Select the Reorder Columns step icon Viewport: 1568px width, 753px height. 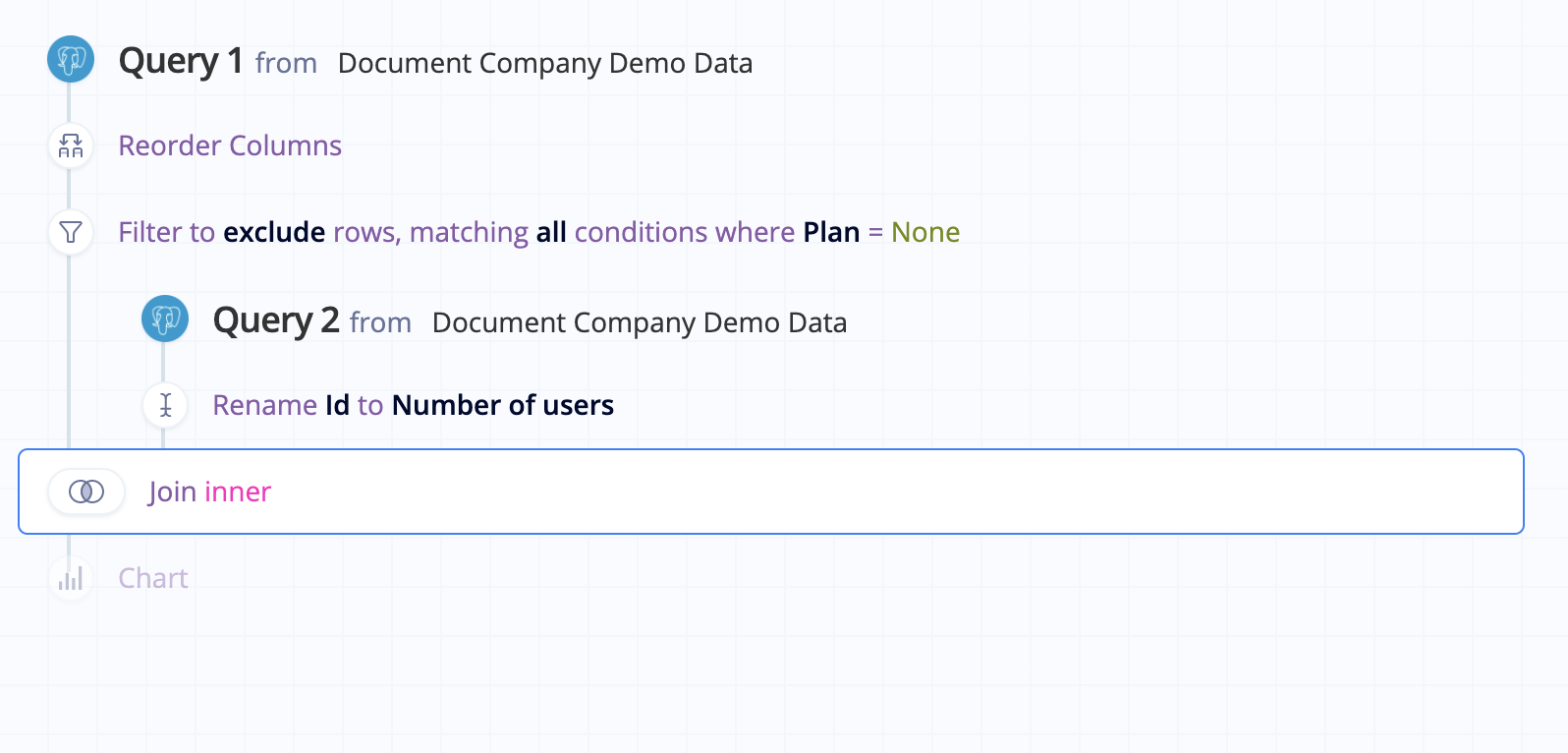71,146
